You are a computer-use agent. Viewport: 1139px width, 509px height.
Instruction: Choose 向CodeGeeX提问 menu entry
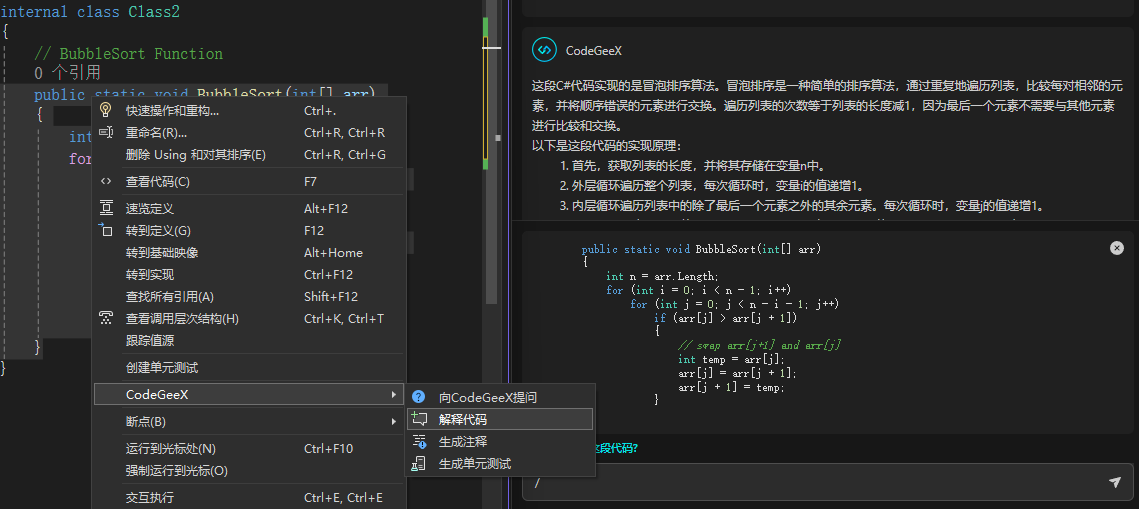(487, 398)
